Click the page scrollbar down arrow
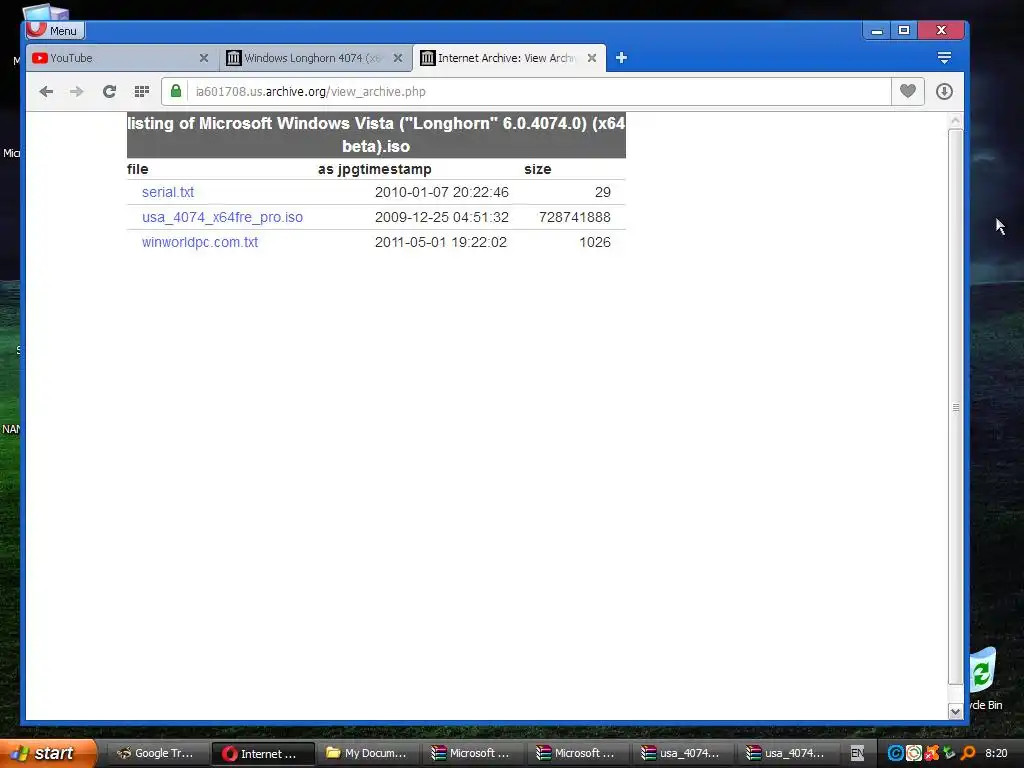 (x=955, y=711)
